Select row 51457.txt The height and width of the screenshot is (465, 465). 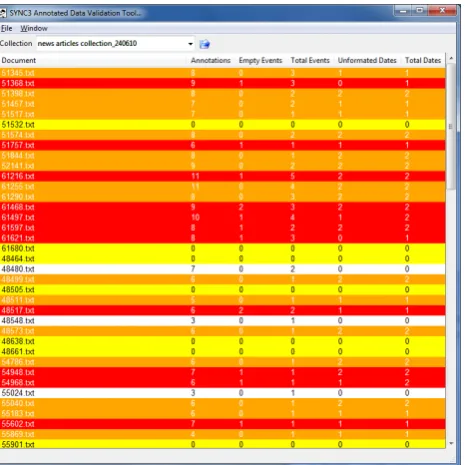point(223,104)
